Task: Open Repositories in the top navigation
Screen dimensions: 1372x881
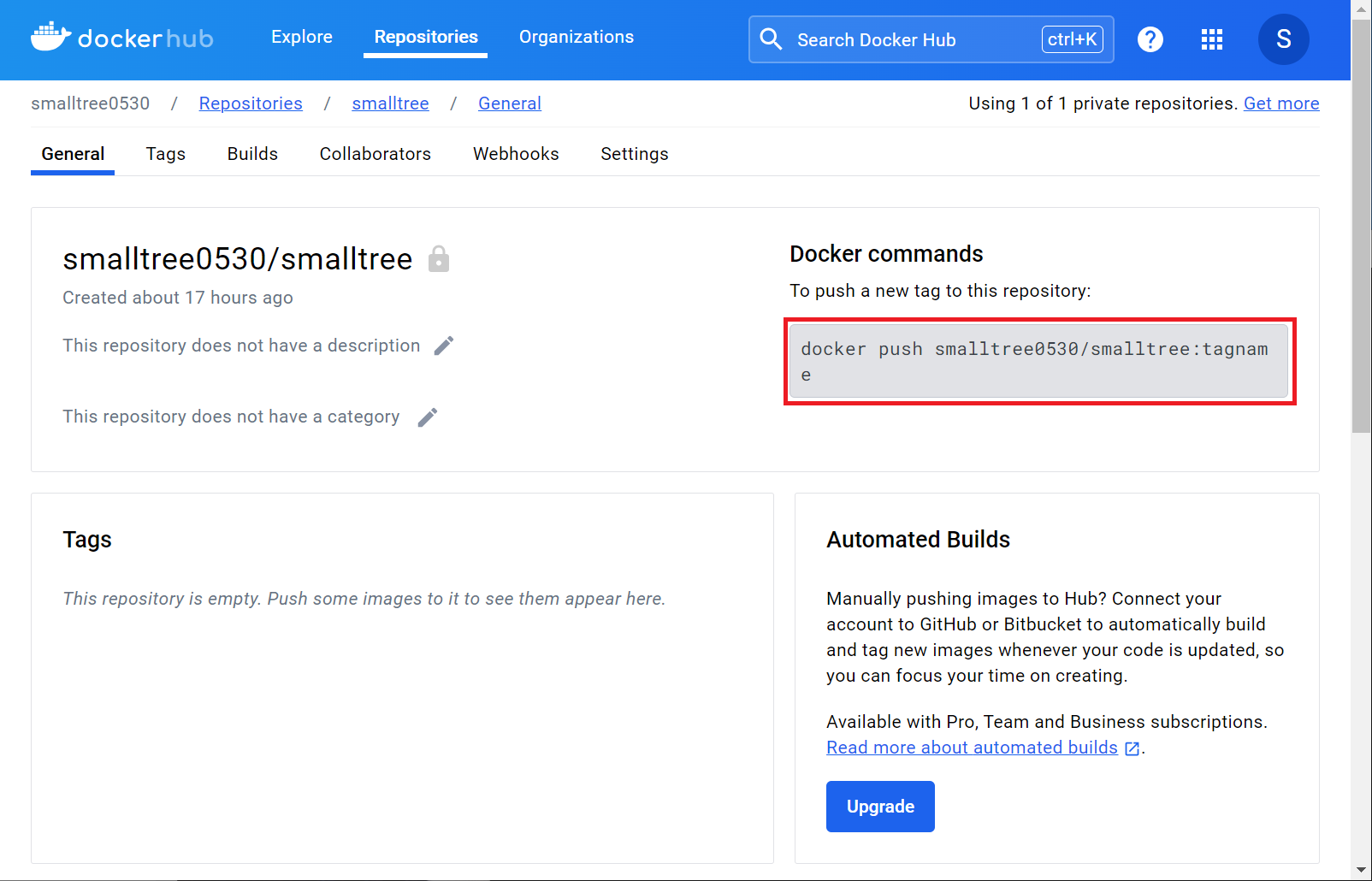Action: click(x=426, y=37)
